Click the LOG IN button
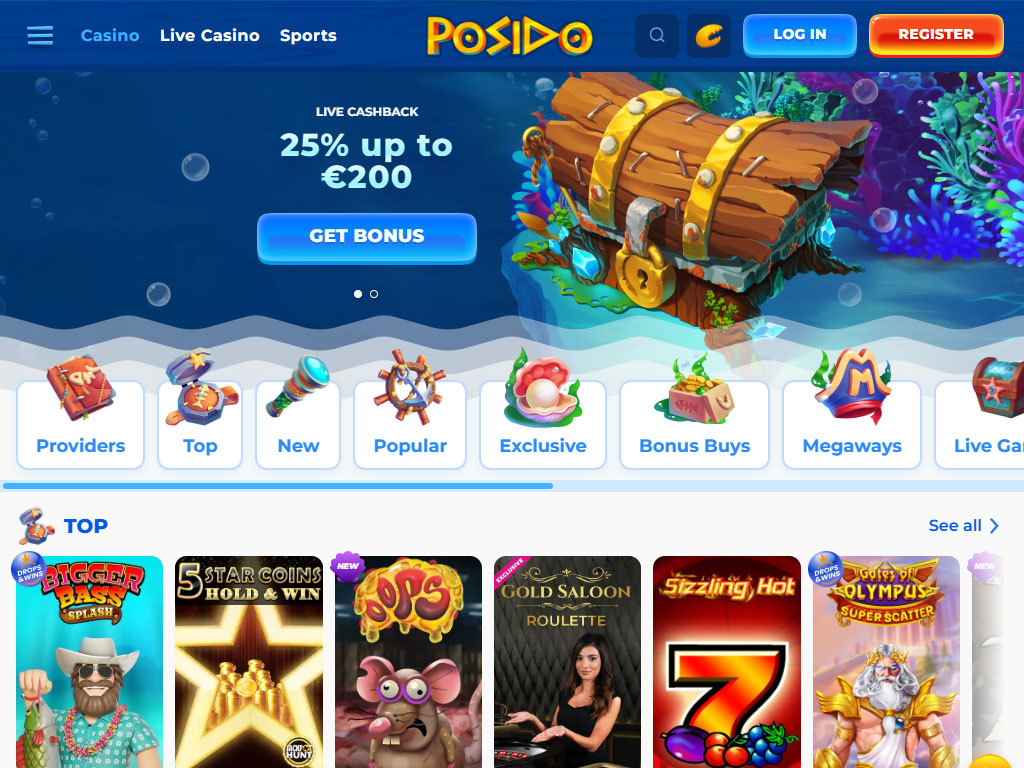The width and height of the screenshot is (1024, 768). 800,35
